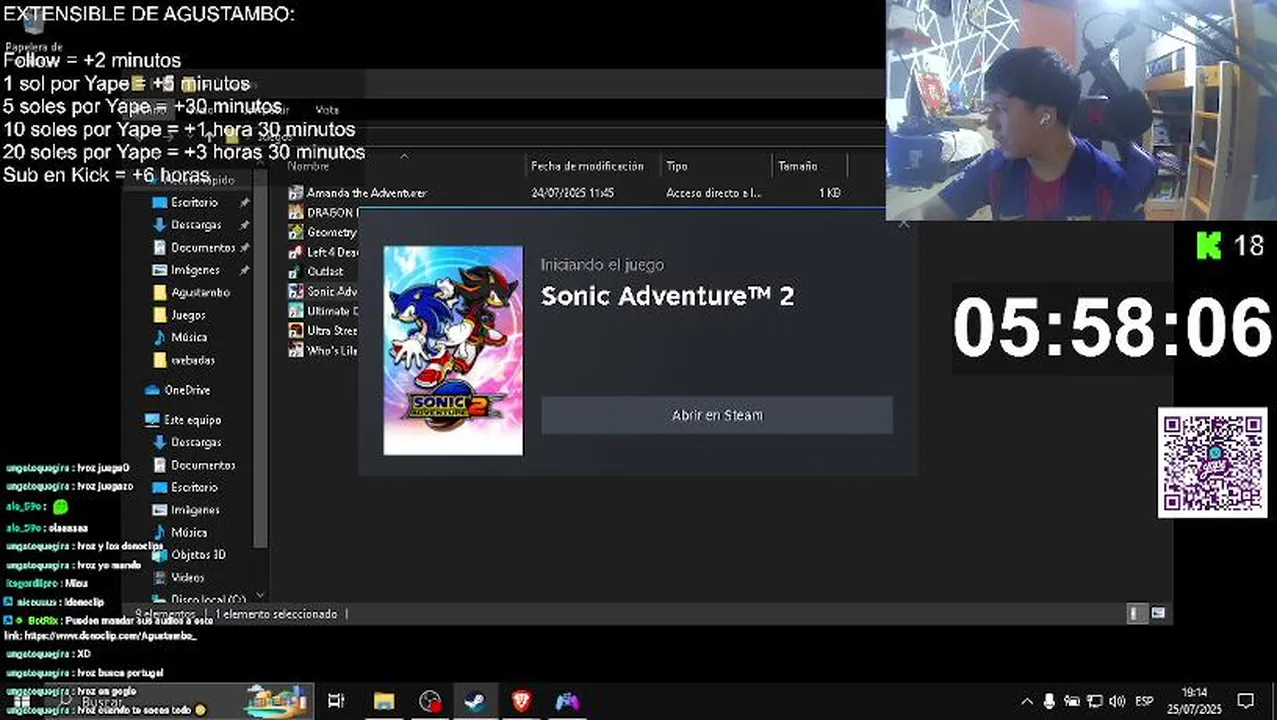This screenshot has width=1277, height=720.
Task: Open the Steam taskbar icon
Action: click(475, 701)
